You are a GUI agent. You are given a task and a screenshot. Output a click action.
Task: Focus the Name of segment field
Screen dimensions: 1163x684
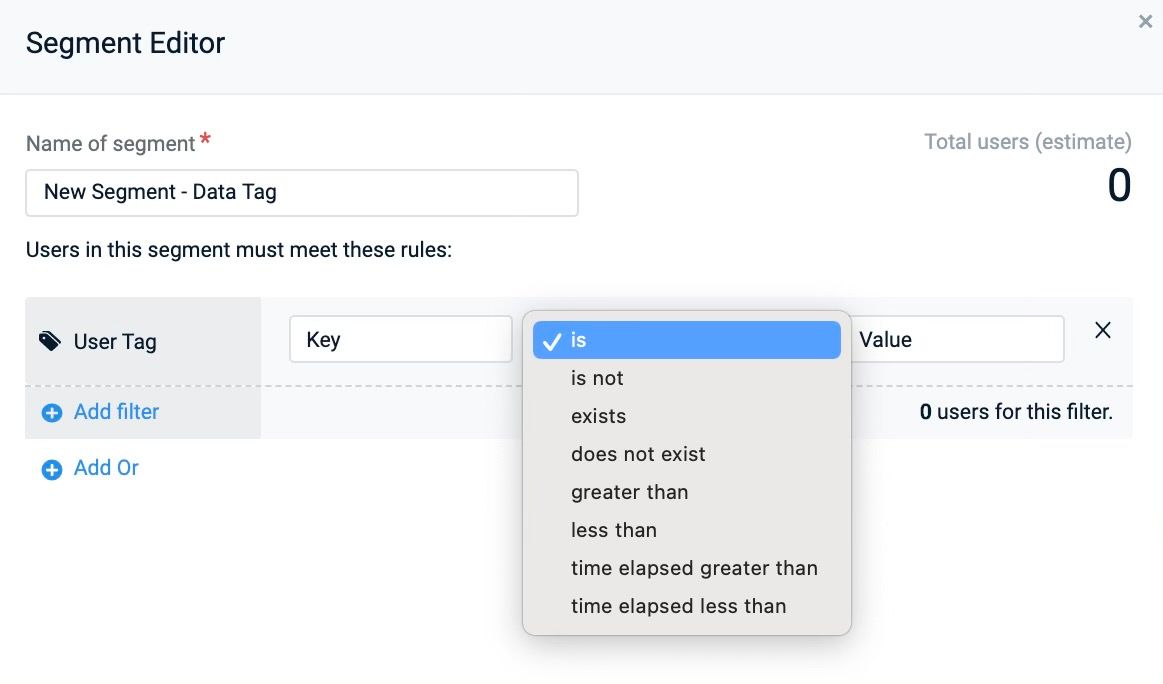coord(302,193)
